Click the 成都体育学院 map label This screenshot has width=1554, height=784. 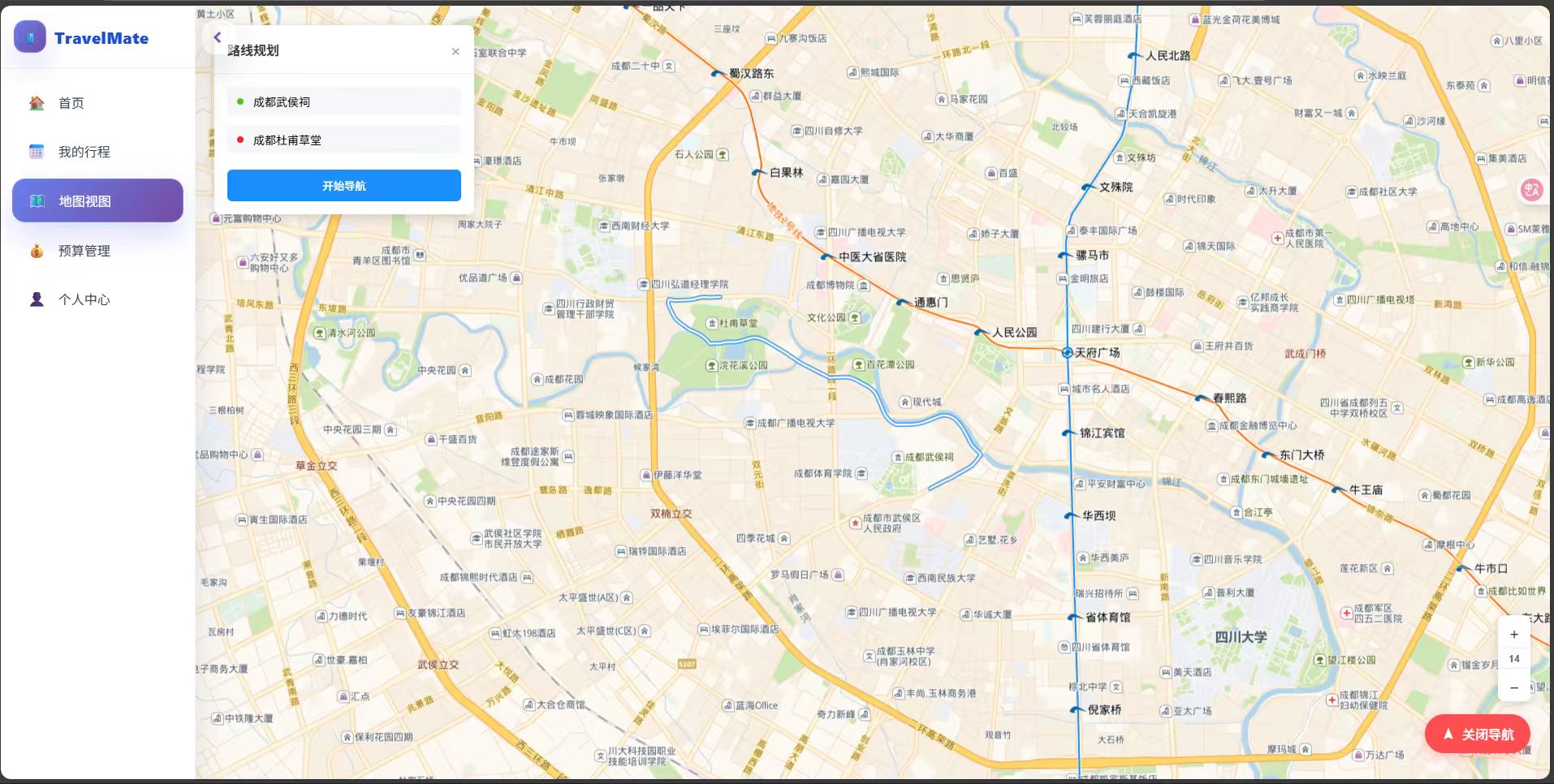coord(822,473)
